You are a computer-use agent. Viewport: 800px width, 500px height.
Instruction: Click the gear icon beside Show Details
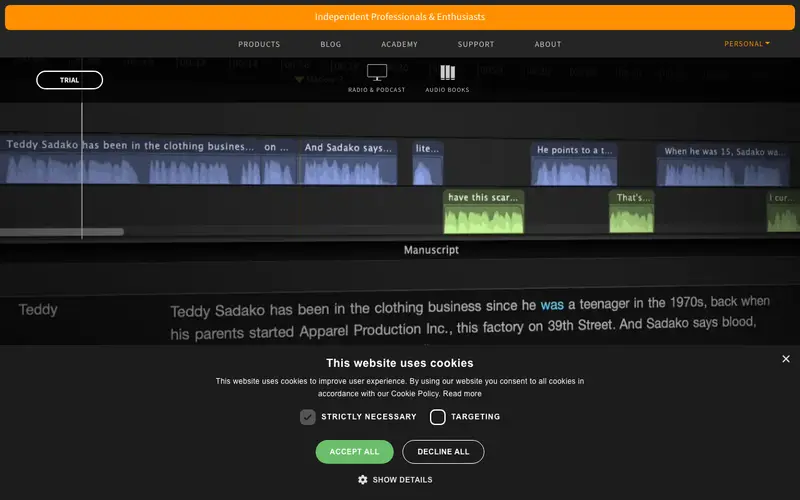(362, 480)
